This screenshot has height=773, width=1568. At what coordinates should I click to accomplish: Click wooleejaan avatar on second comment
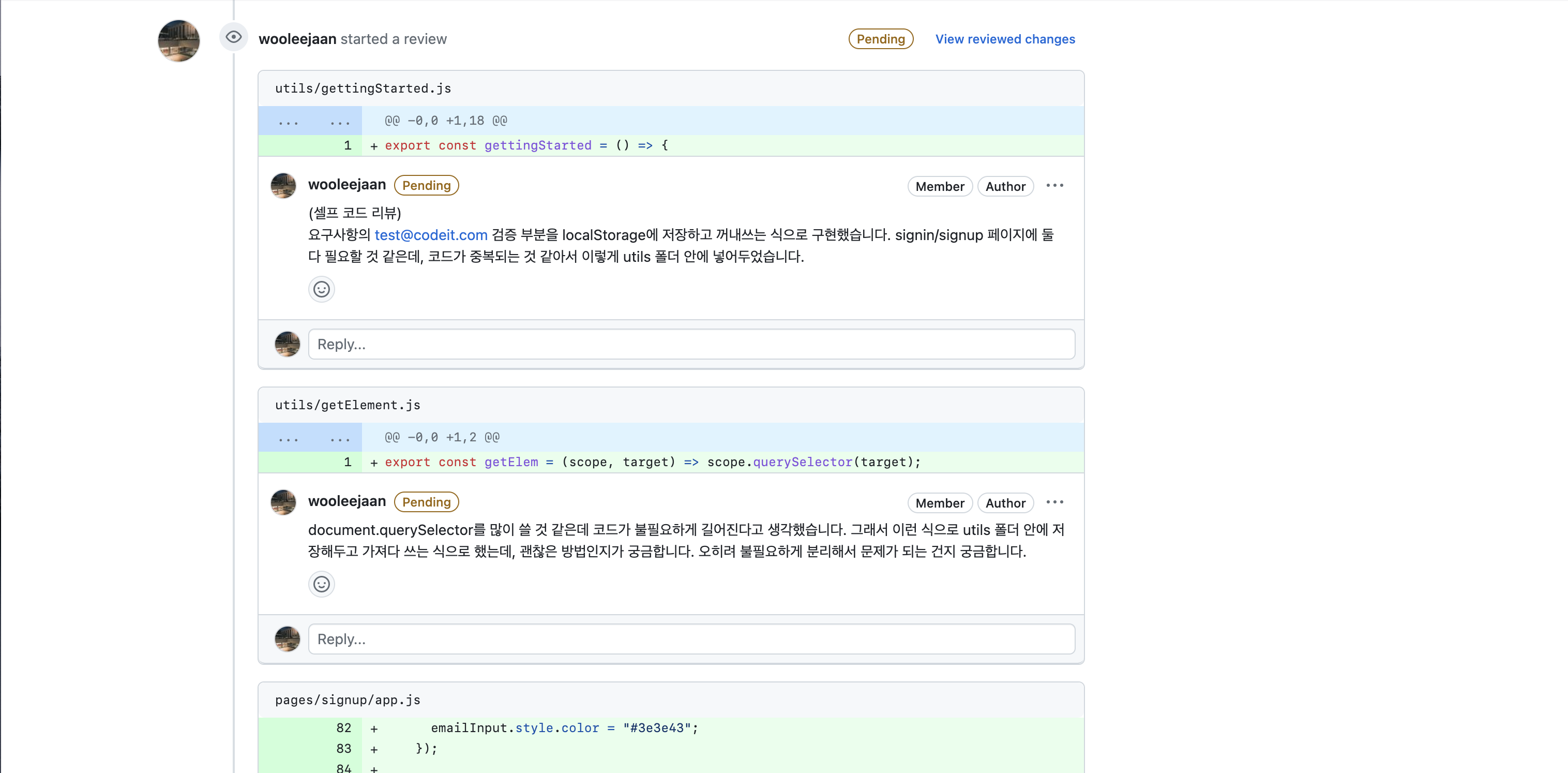(x=283, y=502)
